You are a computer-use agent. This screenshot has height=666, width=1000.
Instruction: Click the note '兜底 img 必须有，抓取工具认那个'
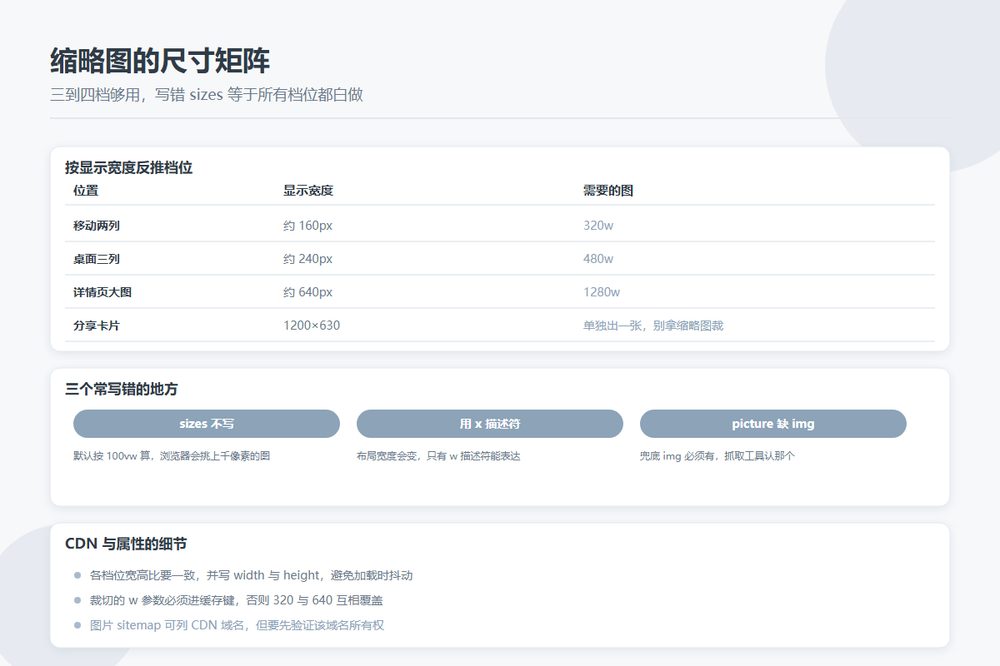717,455
